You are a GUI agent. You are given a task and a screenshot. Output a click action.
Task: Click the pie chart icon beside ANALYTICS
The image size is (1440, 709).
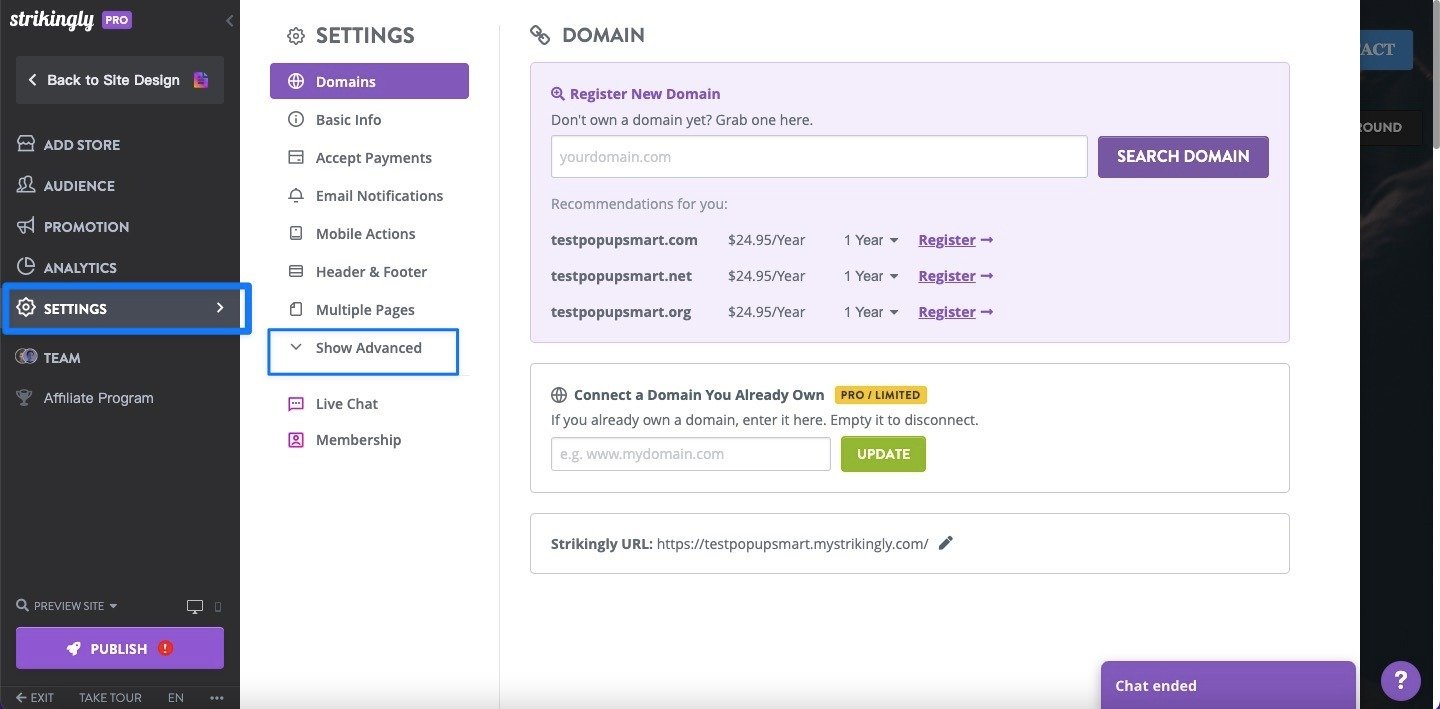coord(26,267)
